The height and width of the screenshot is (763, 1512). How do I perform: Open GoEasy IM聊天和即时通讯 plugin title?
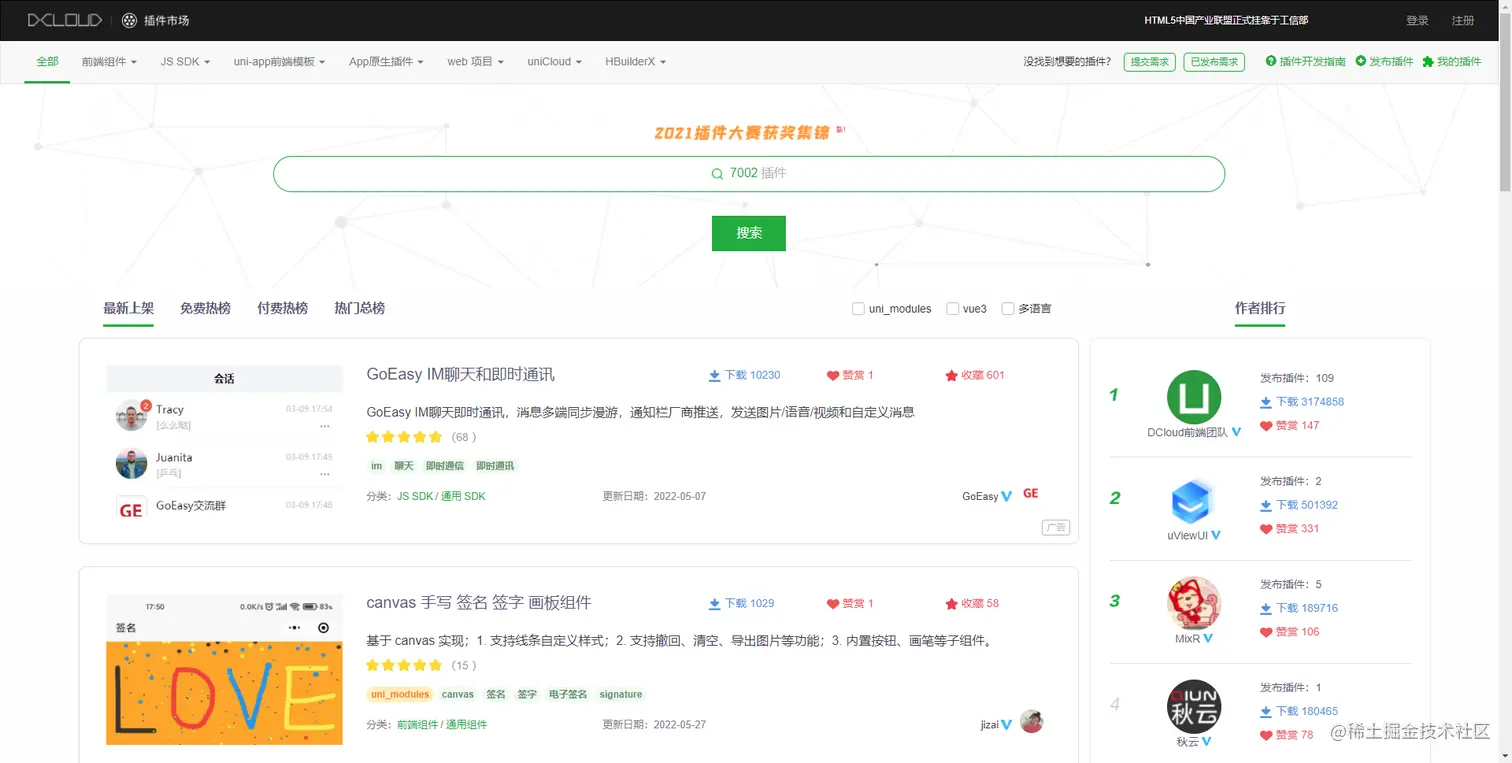click(461, 375)
